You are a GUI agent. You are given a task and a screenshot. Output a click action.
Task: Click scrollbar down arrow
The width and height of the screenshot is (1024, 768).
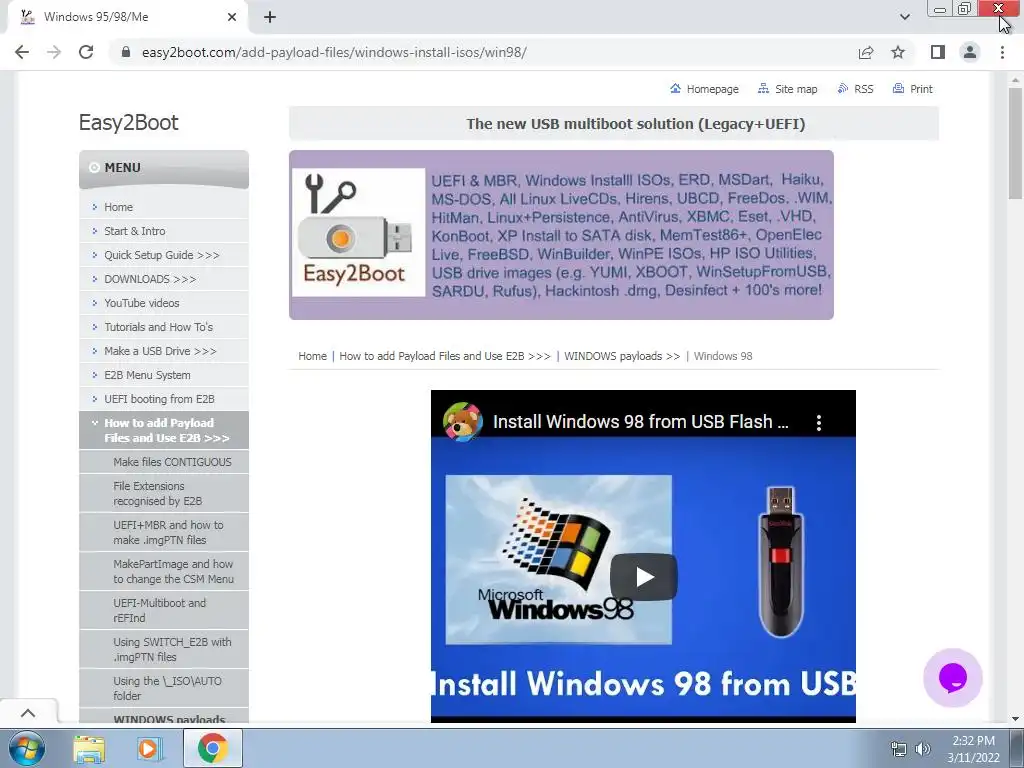(x=1015, y=718)
